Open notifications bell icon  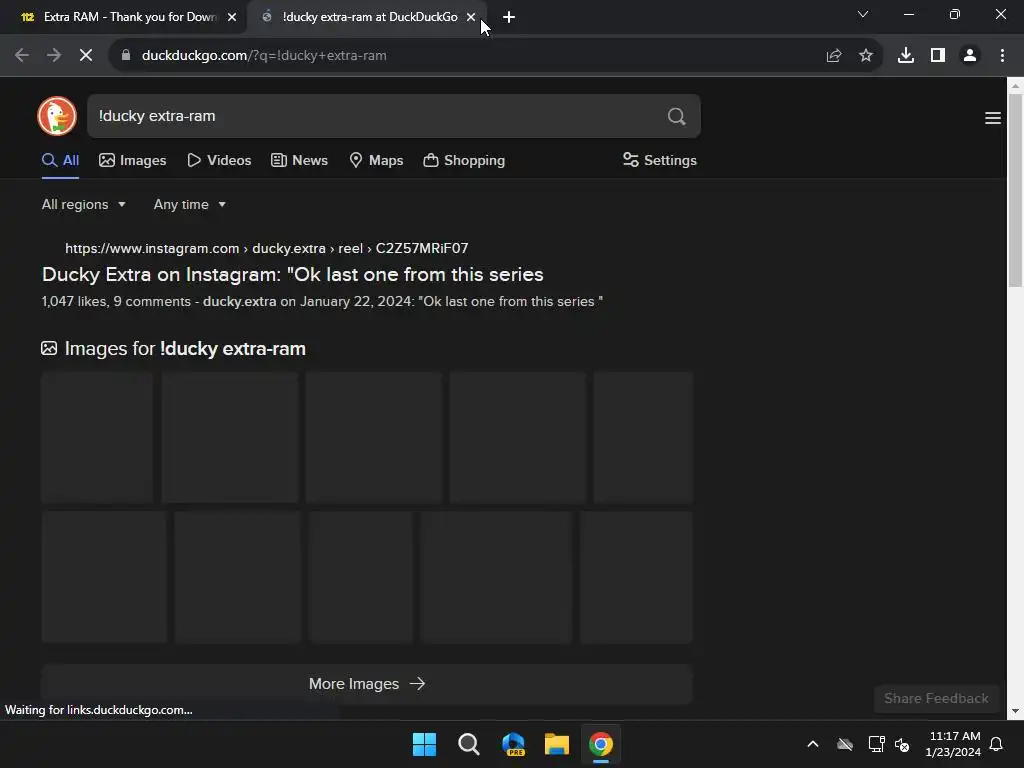click(x=996, y=744)
